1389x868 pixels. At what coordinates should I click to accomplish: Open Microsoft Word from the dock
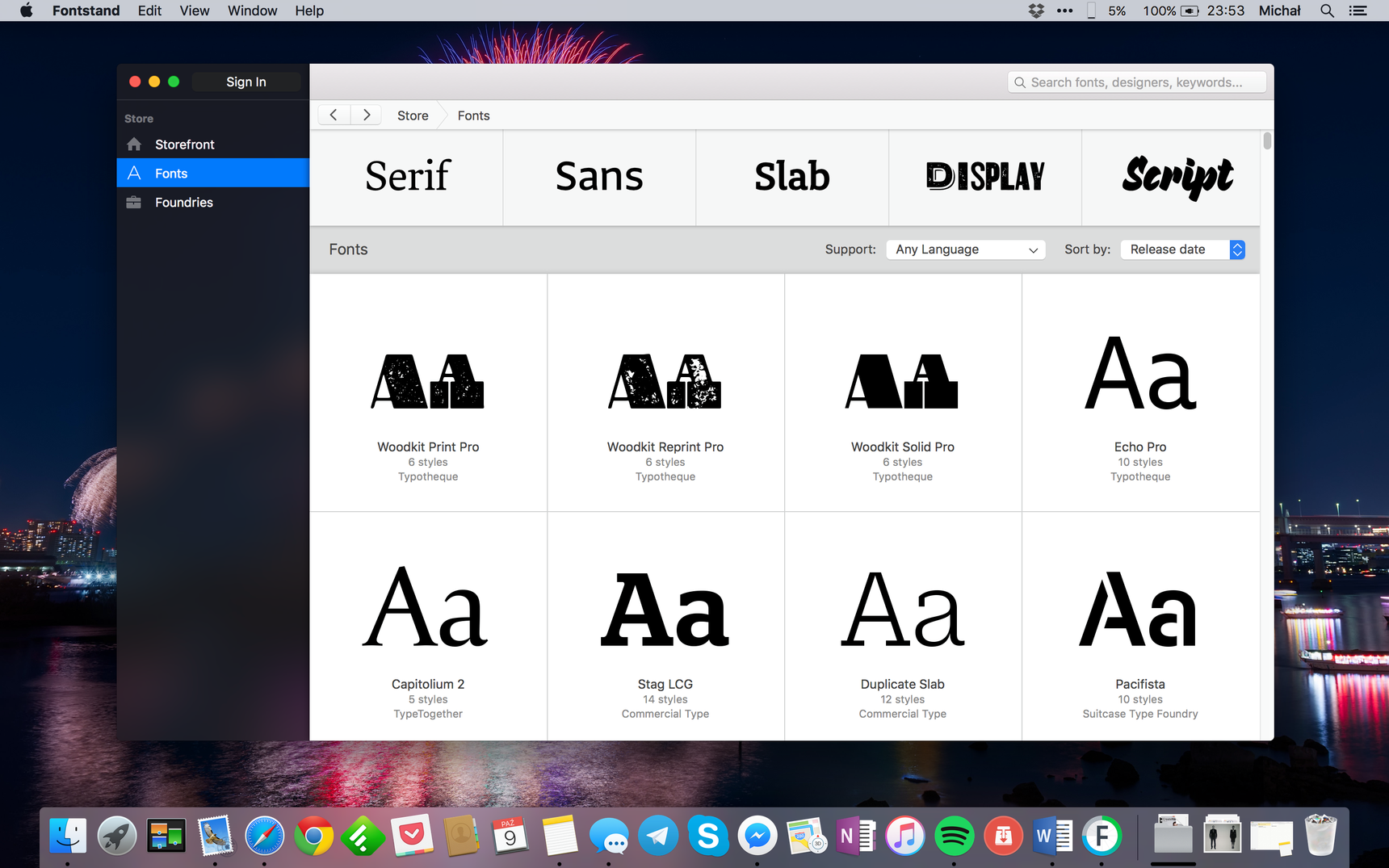point(1052,836)
